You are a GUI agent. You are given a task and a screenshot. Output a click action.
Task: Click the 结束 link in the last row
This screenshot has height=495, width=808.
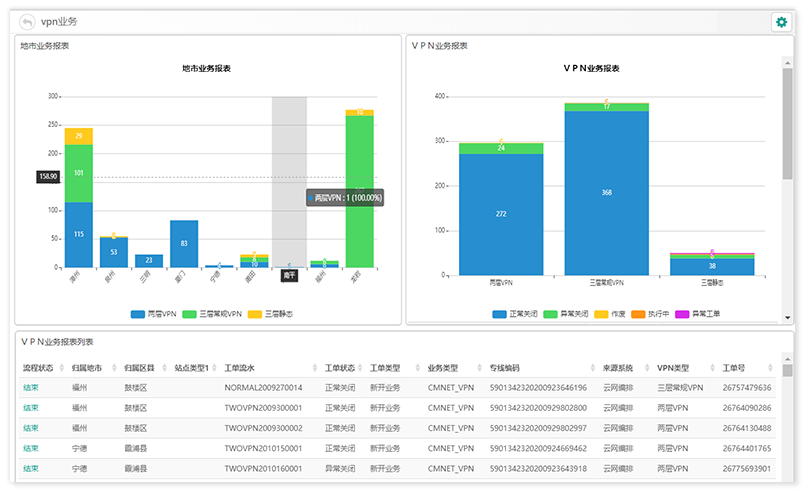click(31, 468)
